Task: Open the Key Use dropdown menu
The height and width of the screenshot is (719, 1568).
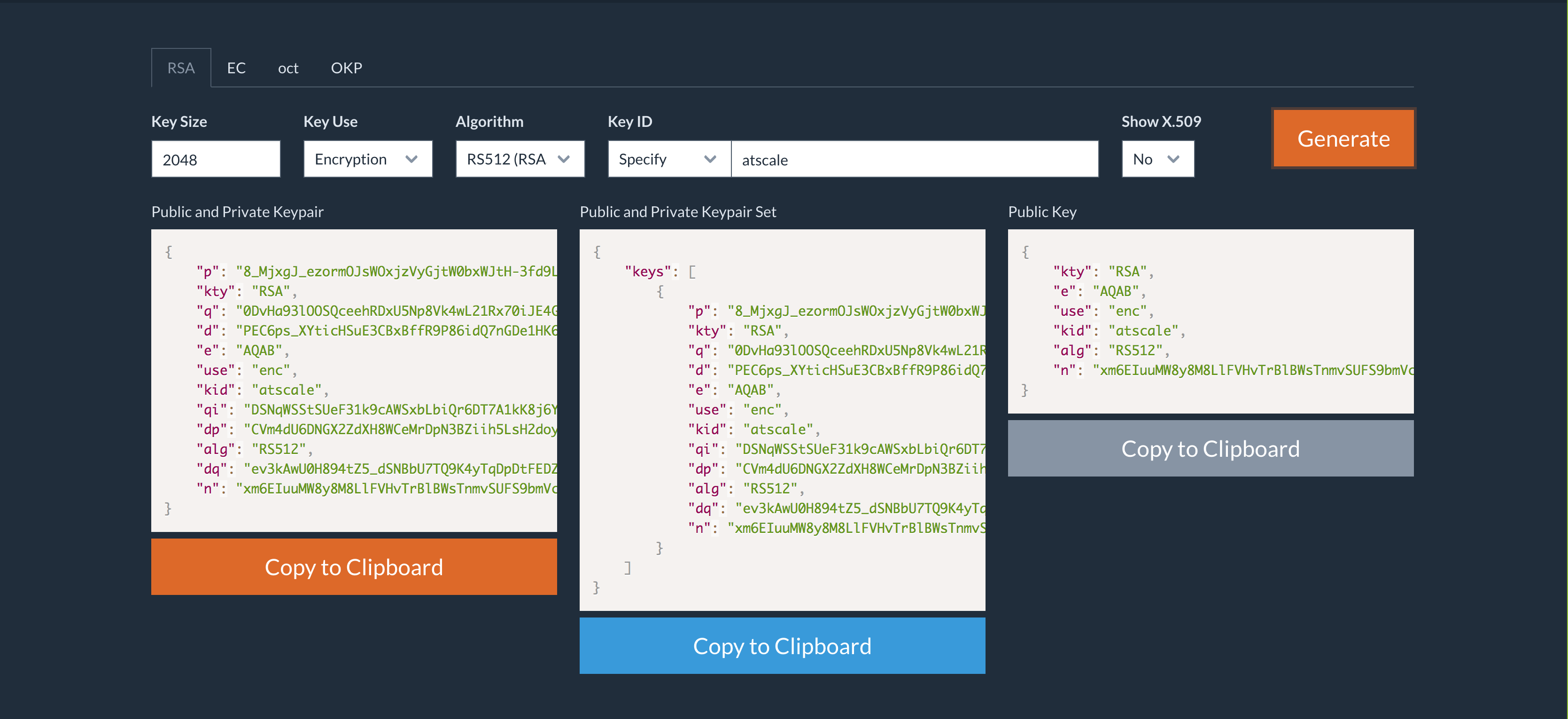Action: (x=365, y=158)
